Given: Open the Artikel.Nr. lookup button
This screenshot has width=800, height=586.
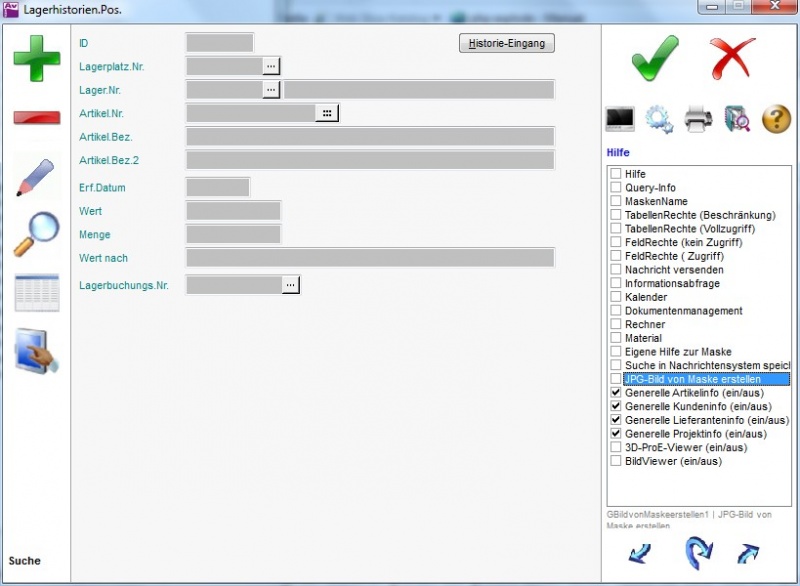Looking at the screenshot, I should click(327, 114).
